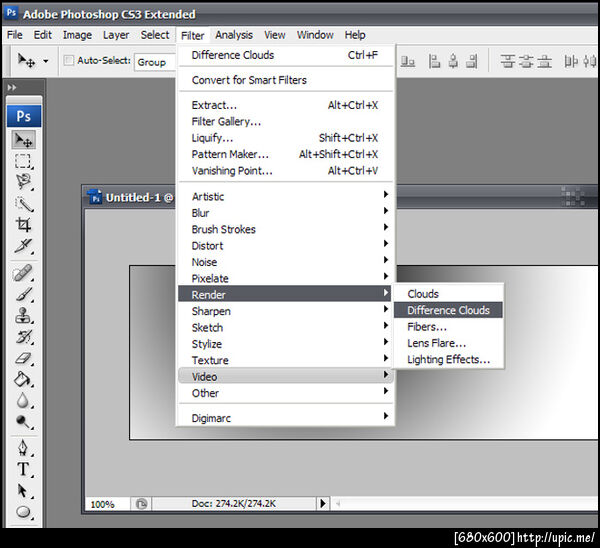The width and height of the screenshot is (600, 548).
Task: Choose Lighting Effects in the Render submenu
Action: pos(448,359)
